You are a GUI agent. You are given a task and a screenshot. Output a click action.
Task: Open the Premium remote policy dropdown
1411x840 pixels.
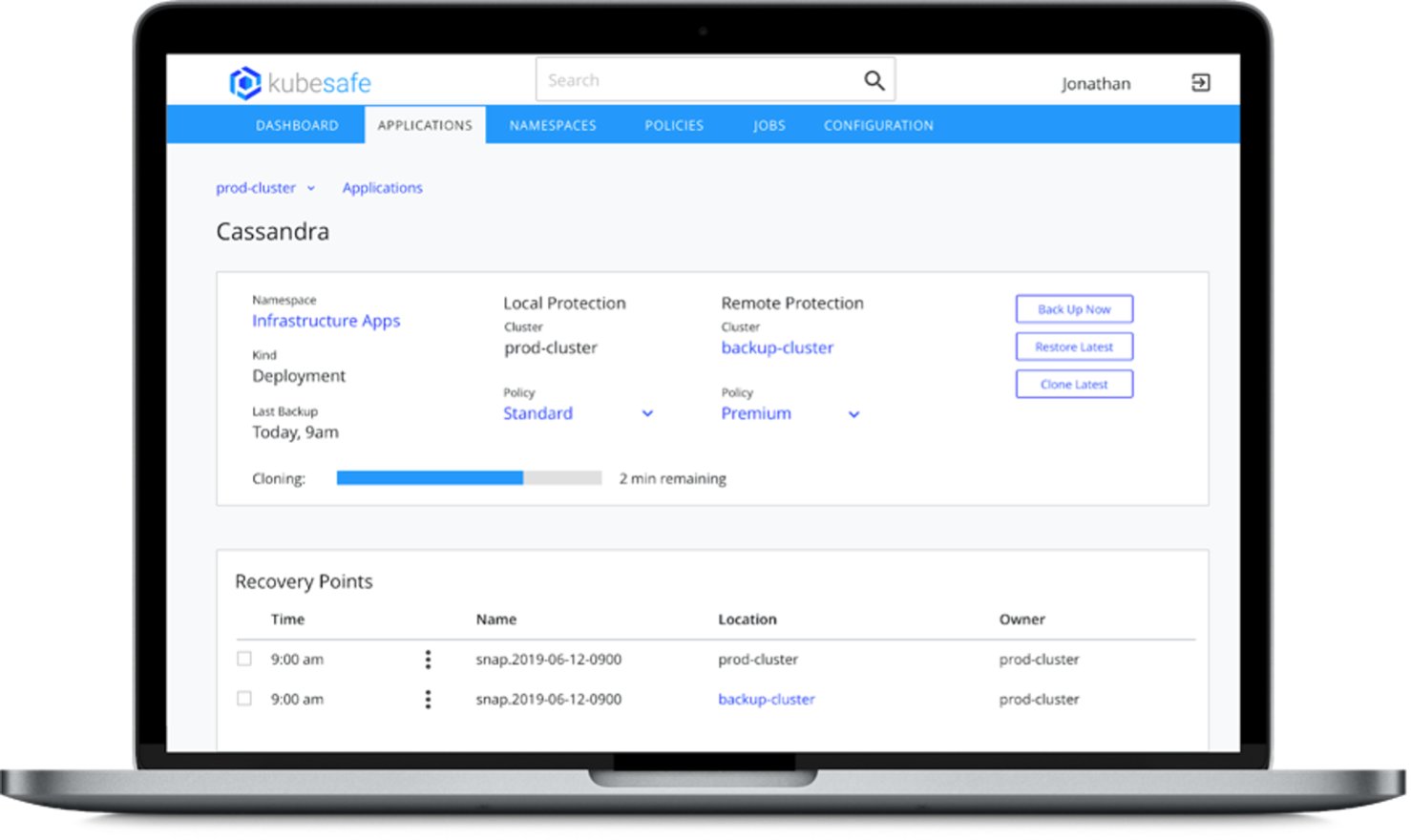pos(854,414)
